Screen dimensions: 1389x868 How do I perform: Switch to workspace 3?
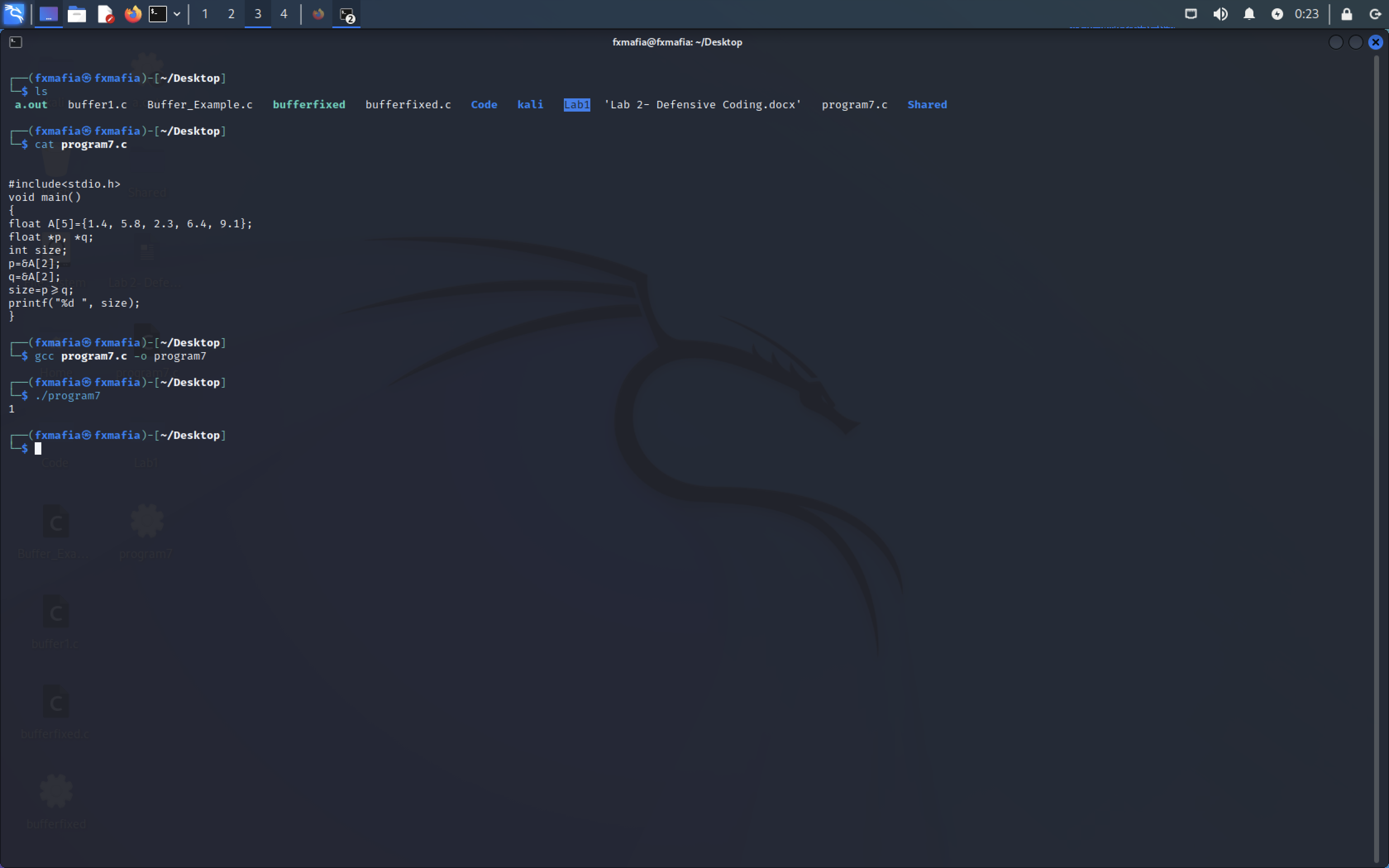click(x=258, y=14)
